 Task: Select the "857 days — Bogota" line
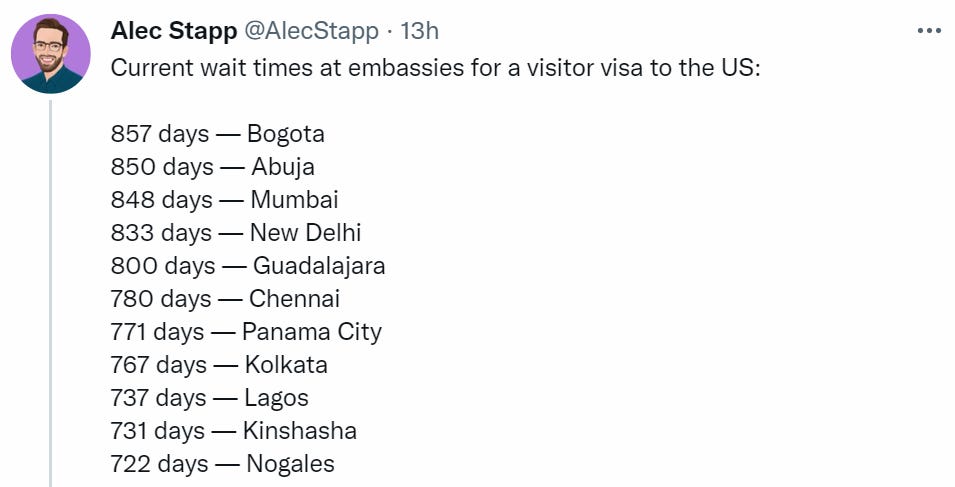pyautogui.click(x=217, y=134)
